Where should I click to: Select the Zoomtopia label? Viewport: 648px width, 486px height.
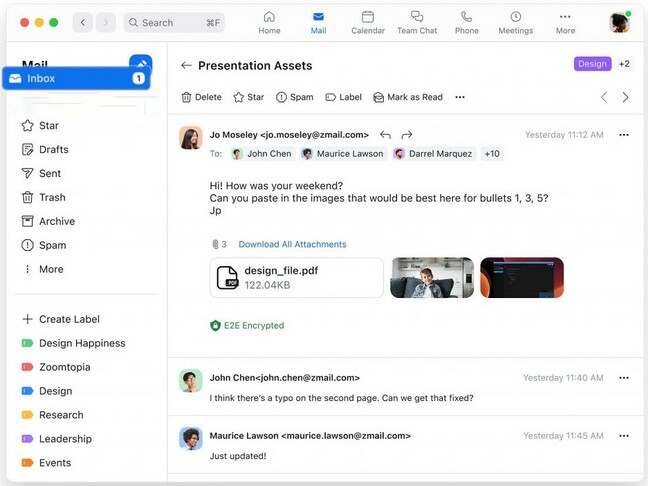56,367
